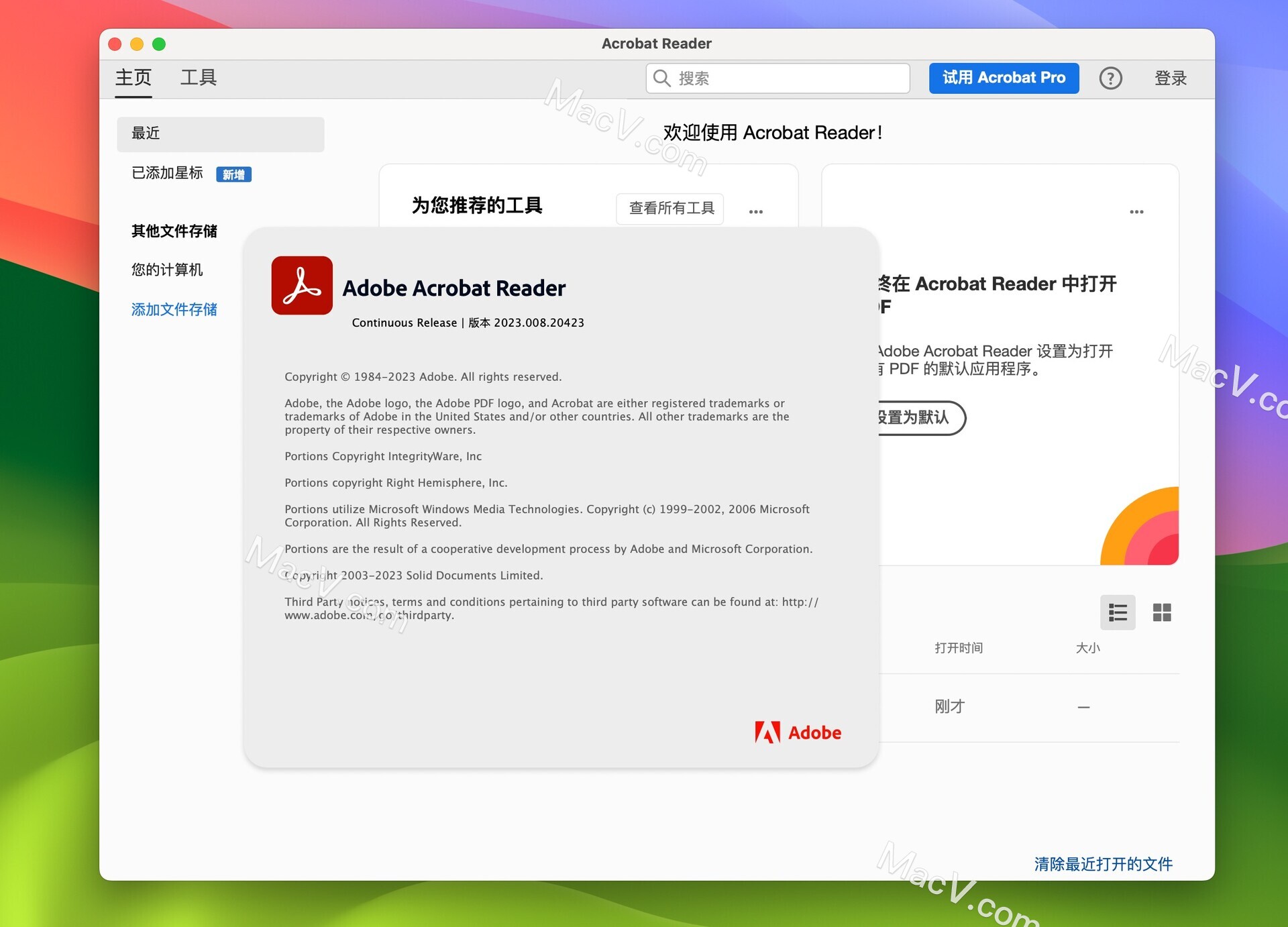The image size is (1288, 927).
Task: Click the 'Copyright © 1984–2023 Adobe' line
Action: (x=423, y=377)
